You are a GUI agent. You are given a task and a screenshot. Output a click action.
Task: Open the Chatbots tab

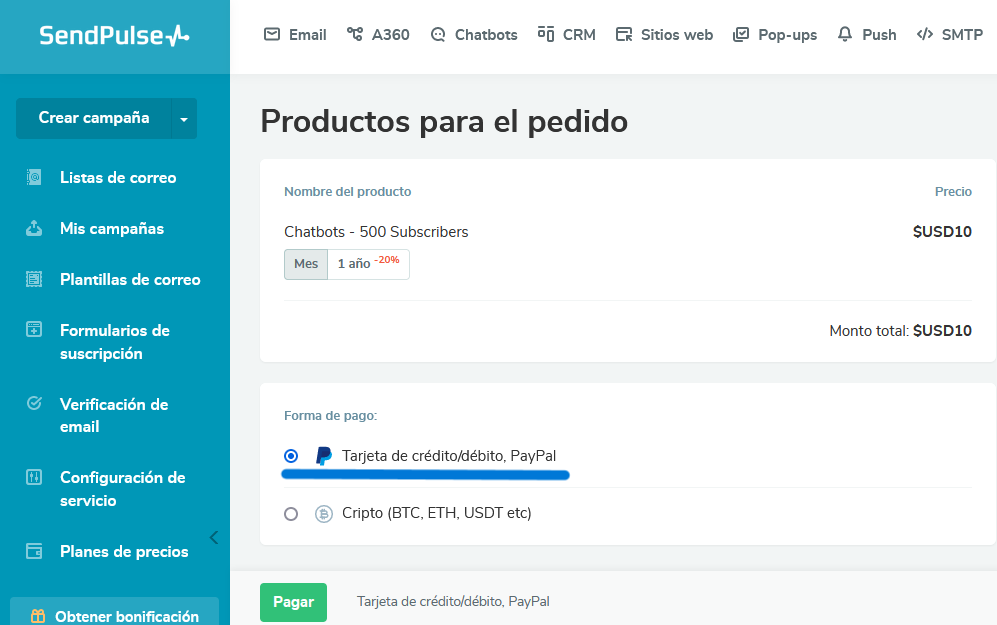pos(474,34)
